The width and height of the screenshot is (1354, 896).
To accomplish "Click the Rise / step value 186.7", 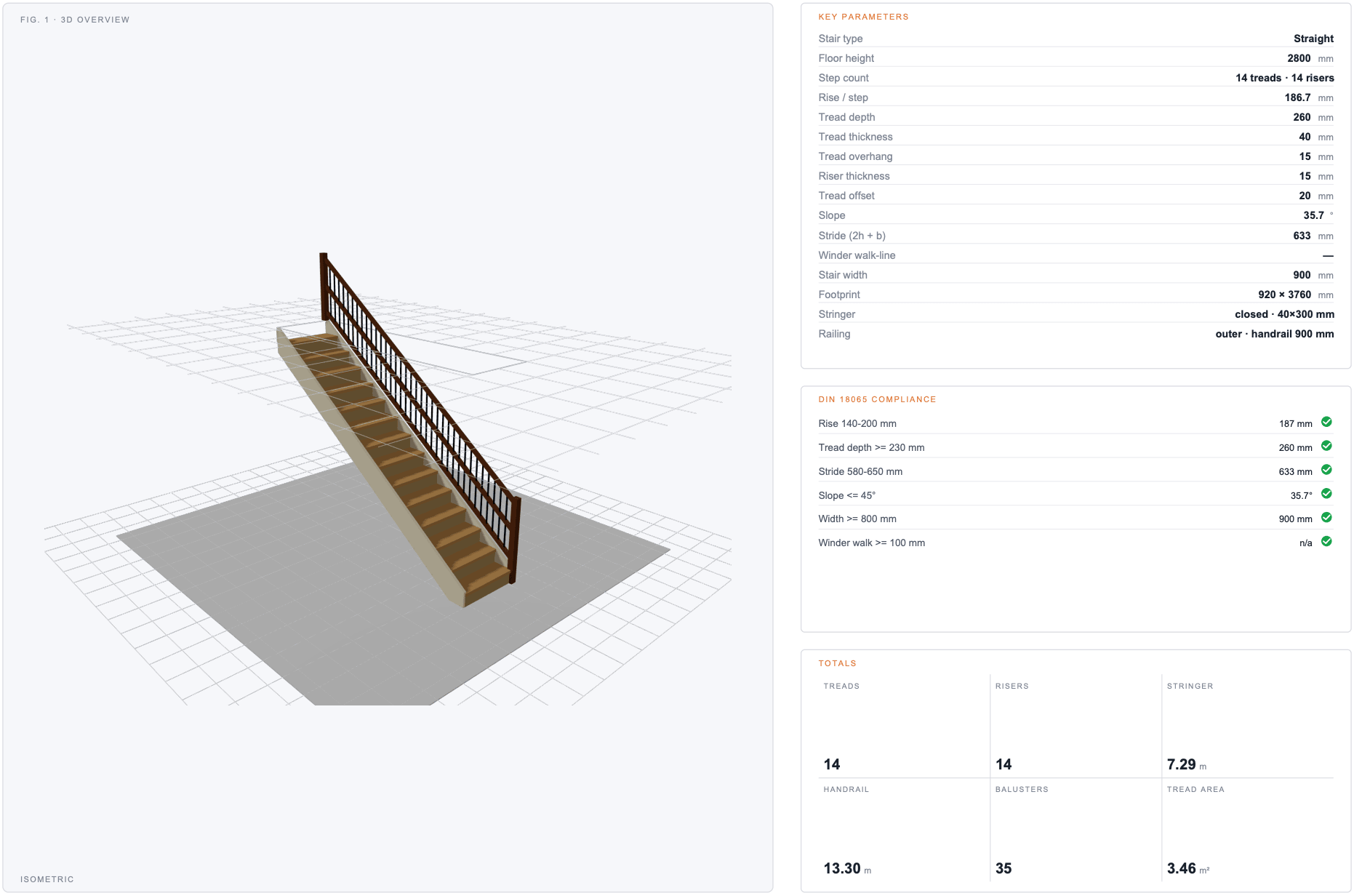I will [x=1297, y=97].
